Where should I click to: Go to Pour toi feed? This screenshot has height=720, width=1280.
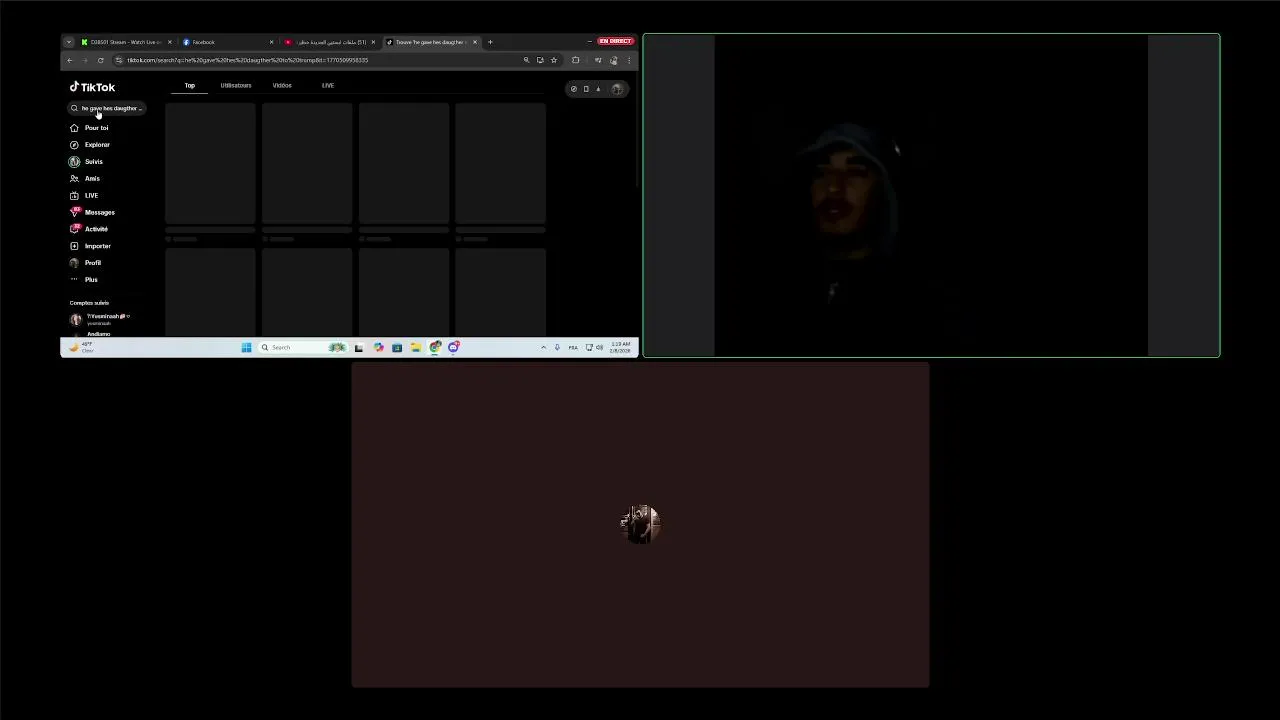[x=89, y=128]
